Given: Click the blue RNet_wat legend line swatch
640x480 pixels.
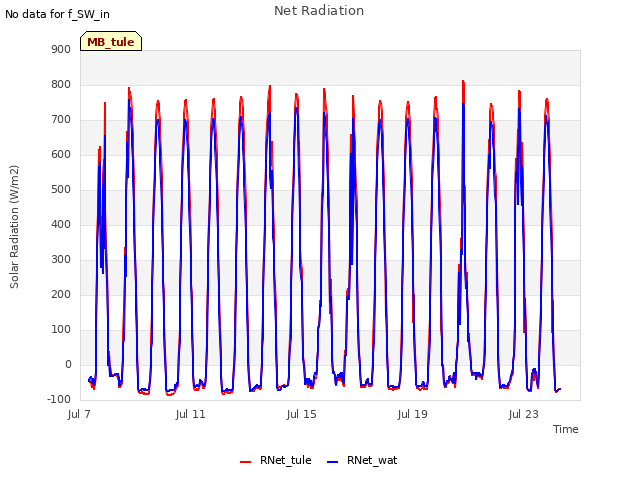Looking at the screenshot, I should pyautogui.click(x=333, y=462).
